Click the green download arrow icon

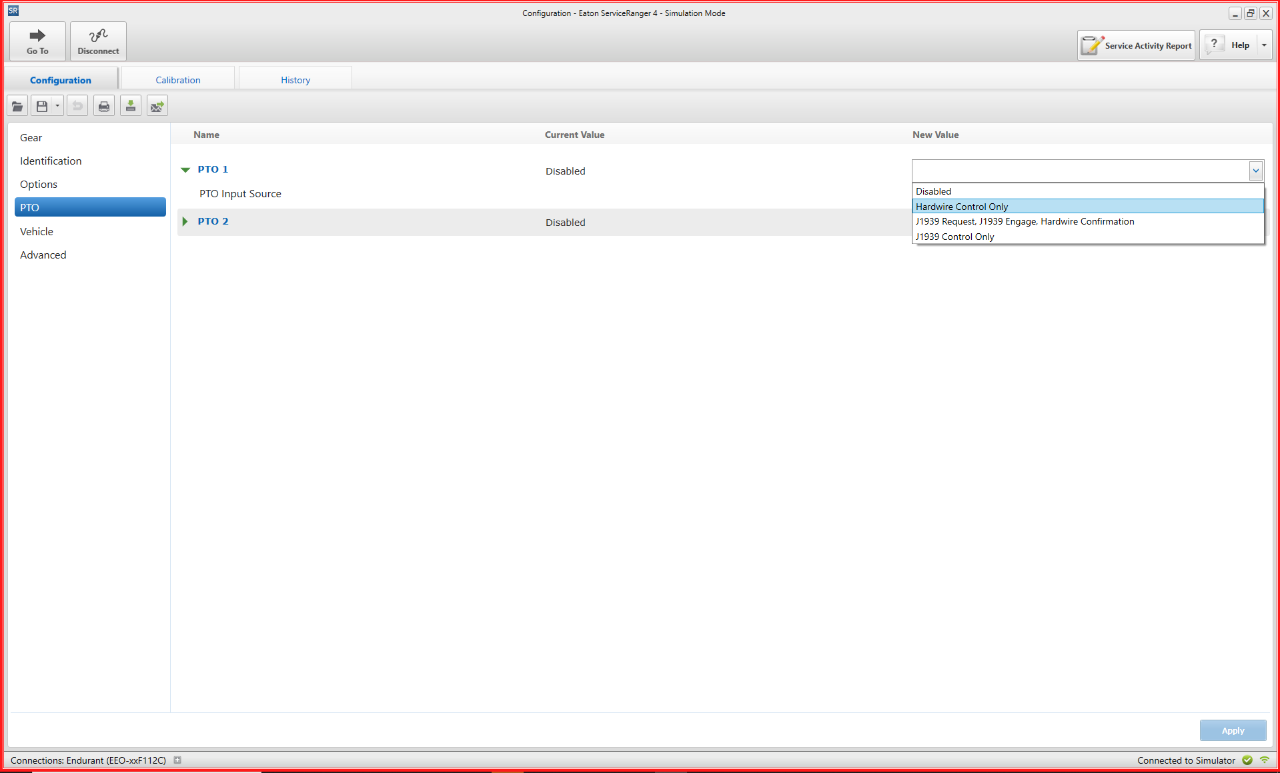pos(130,106)
